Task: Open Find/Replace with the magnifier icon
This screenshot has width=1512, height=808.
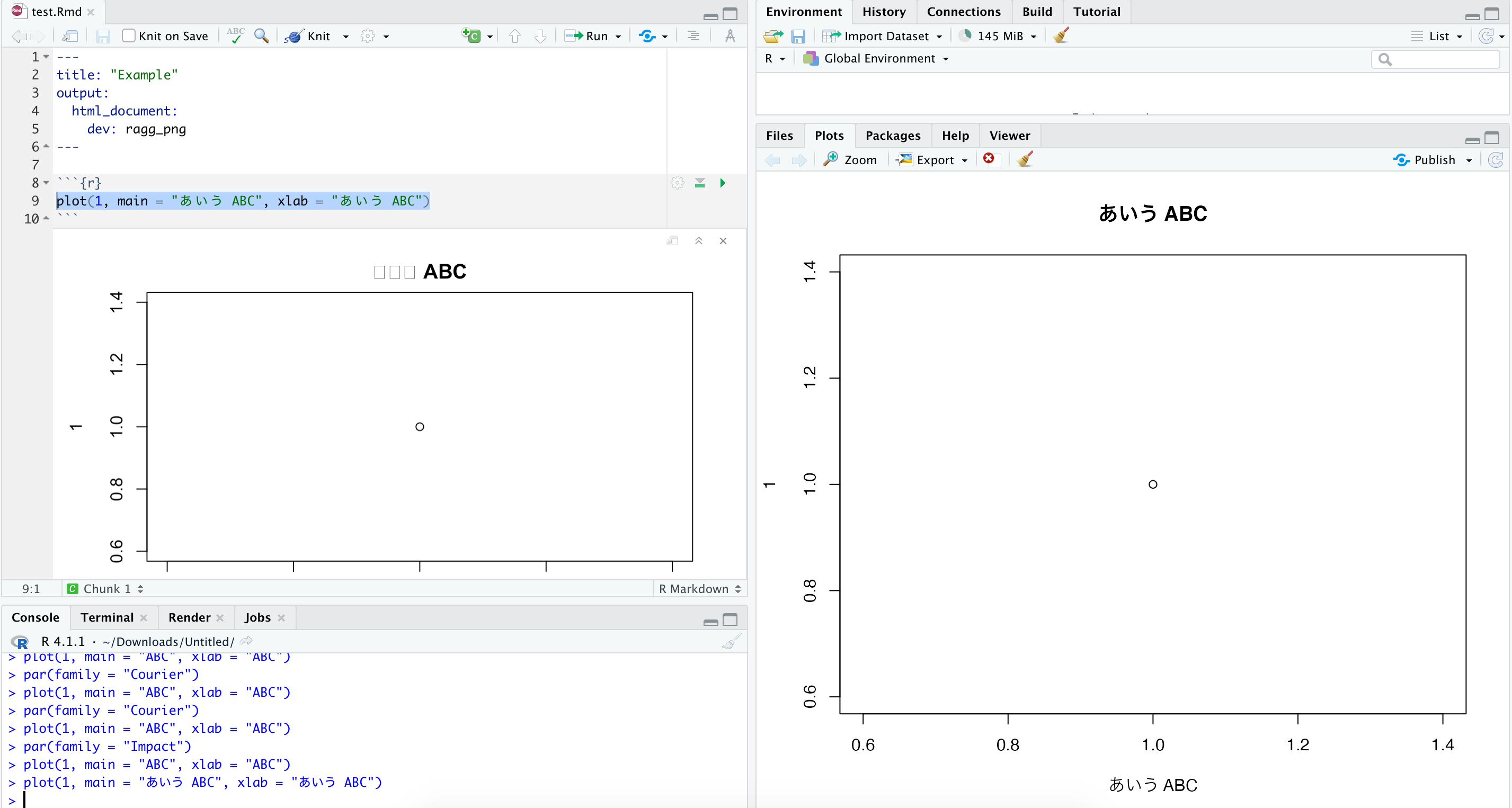Action: [261, 35]
